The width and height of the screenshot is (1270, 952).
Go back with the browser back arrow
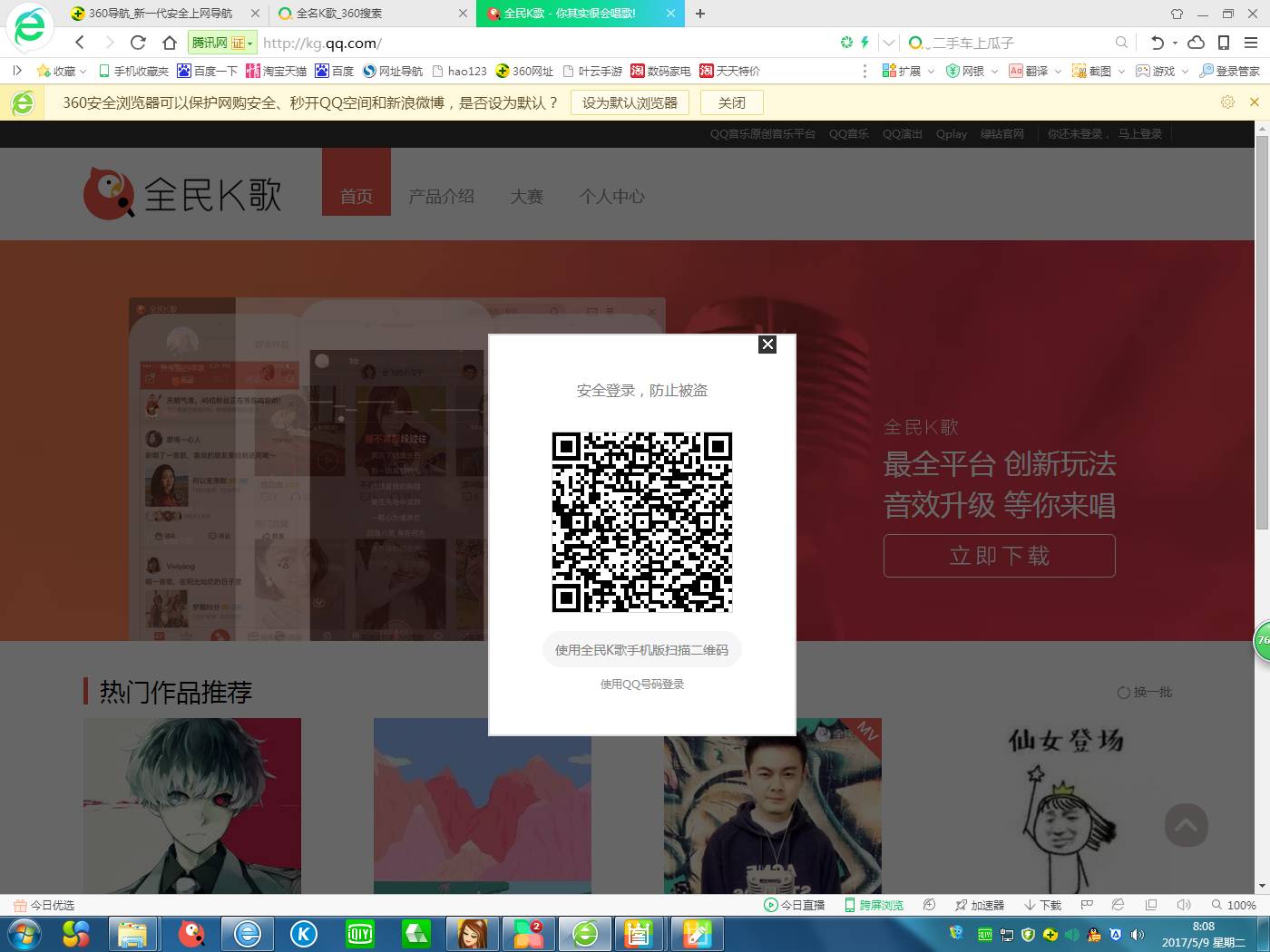click(80, 43)
